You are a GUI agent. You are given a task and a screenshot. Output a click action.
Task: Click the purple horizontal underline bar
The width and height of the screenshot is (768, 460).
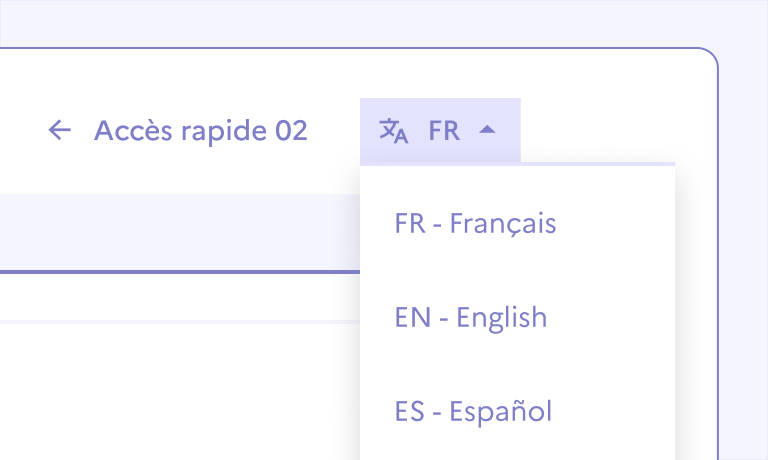(x=180, y=271)
